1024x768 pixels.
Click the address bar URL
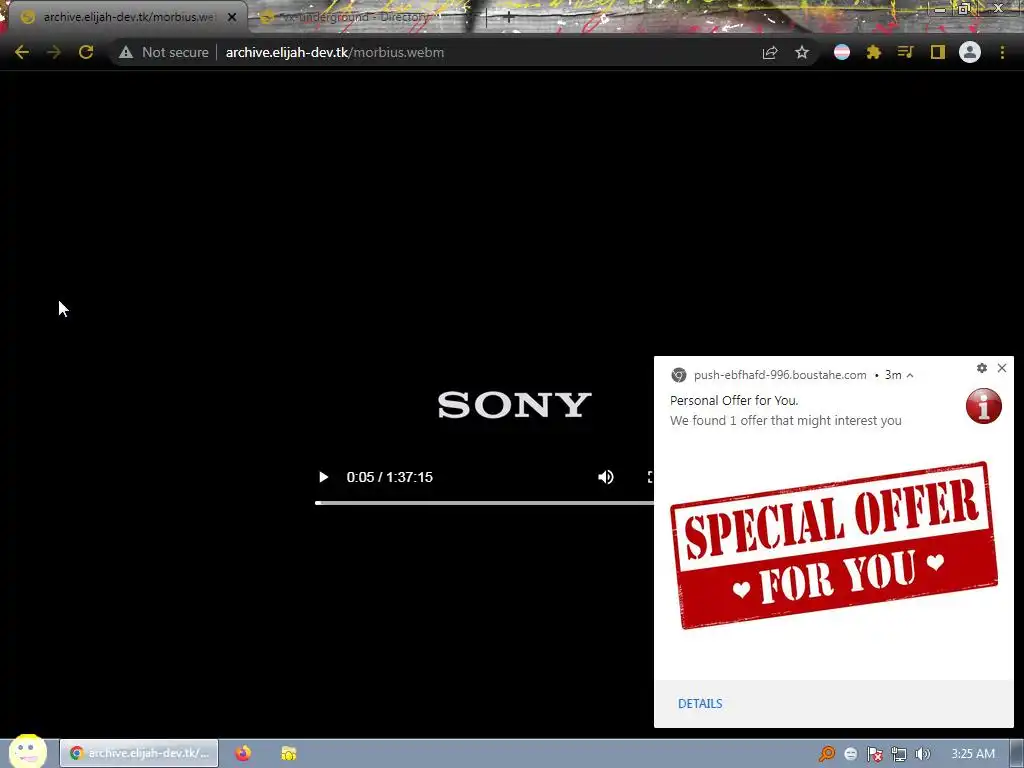tap(334, 52)
